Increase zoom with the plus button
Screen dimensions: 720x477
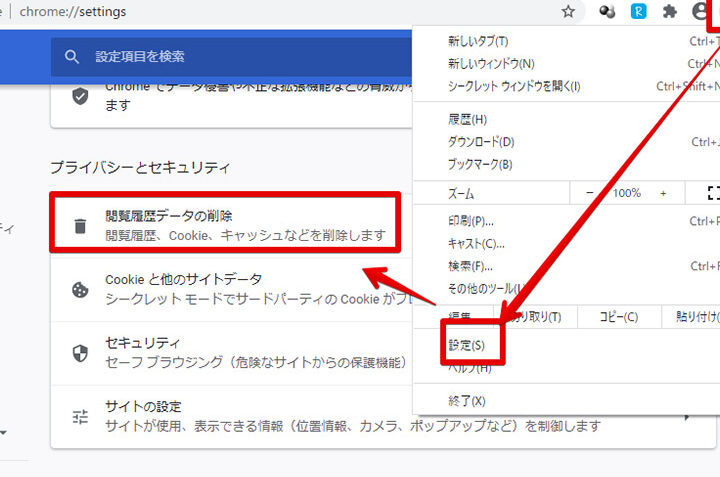[x=663, y=192]
